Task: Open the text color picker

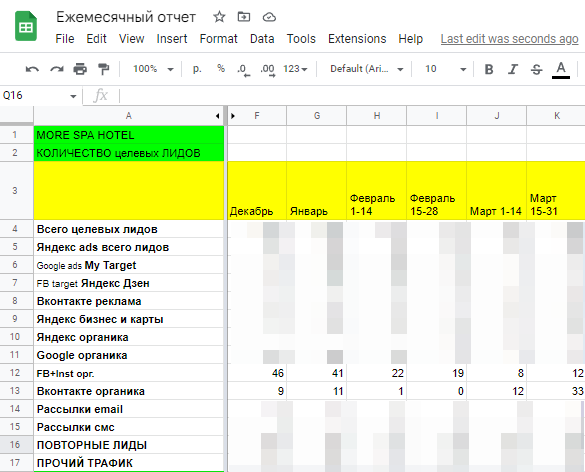Action: coord(561,70)
